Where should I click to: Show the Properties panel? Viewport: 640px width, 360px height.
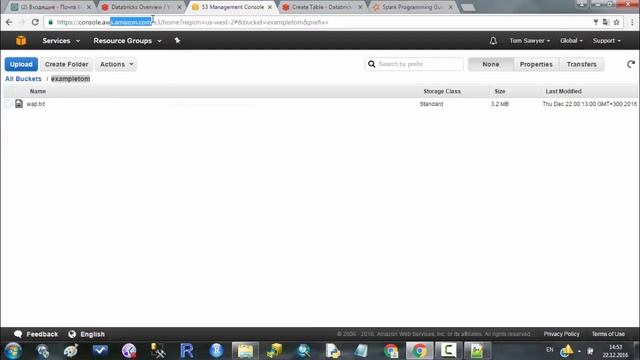point(536,64)
